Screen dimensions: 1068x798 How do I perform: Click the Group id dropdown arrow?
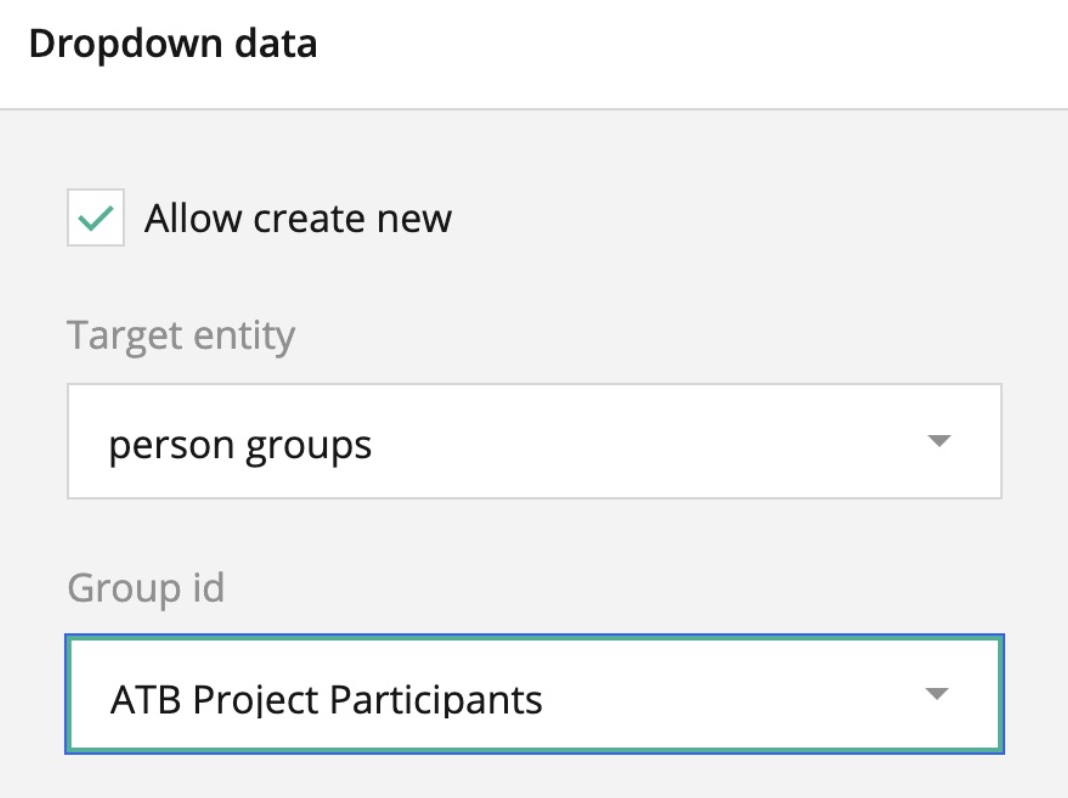[x=937, y=694]
